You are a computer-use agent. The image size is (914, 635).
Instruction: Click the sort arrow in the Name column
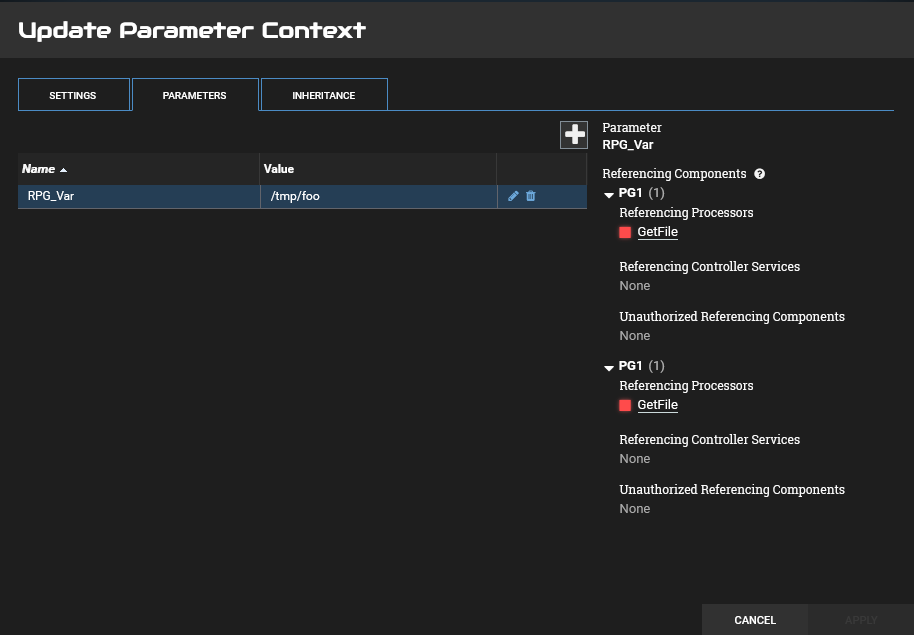point(64,170)
